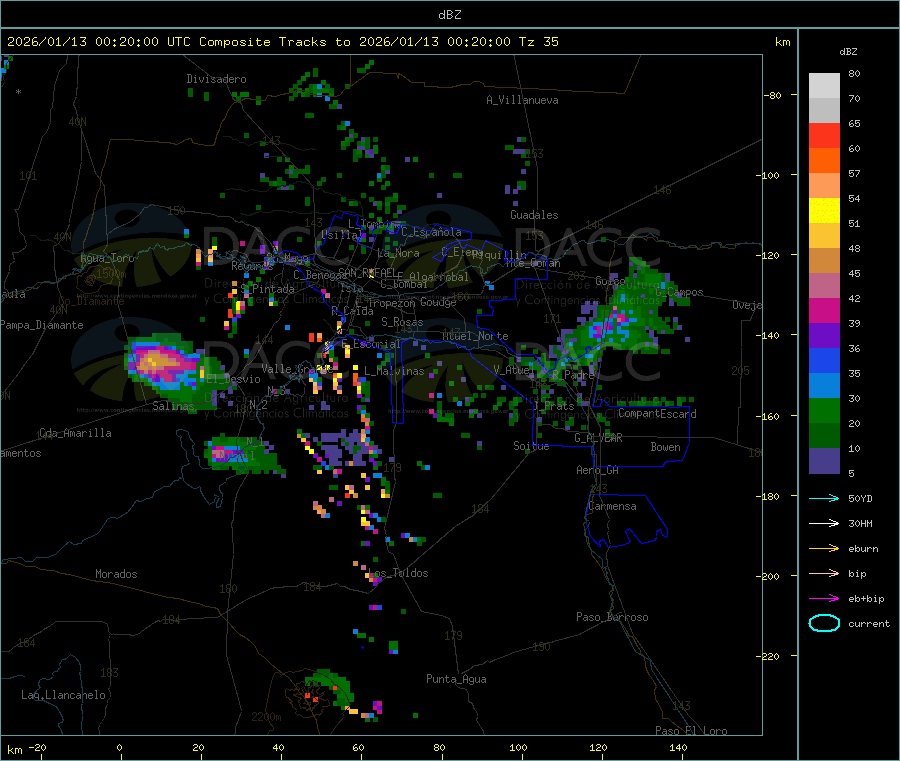This screenshot has width=900, height=761.
Task: Pick the bright green swatch between 30 and 20
Action: point(824,411)
